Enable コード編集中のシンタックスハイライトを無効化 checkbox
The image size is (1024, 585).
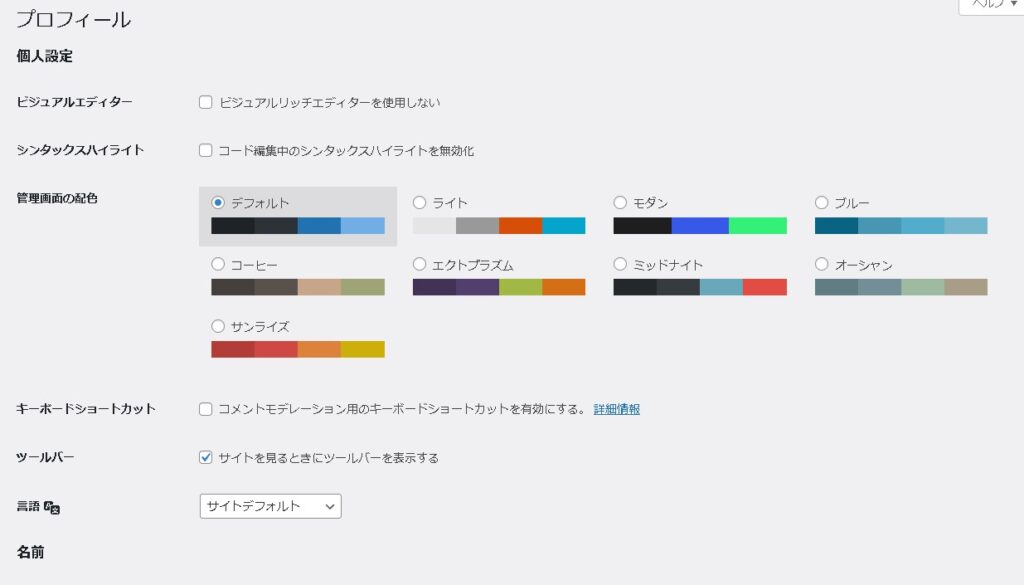206,151
